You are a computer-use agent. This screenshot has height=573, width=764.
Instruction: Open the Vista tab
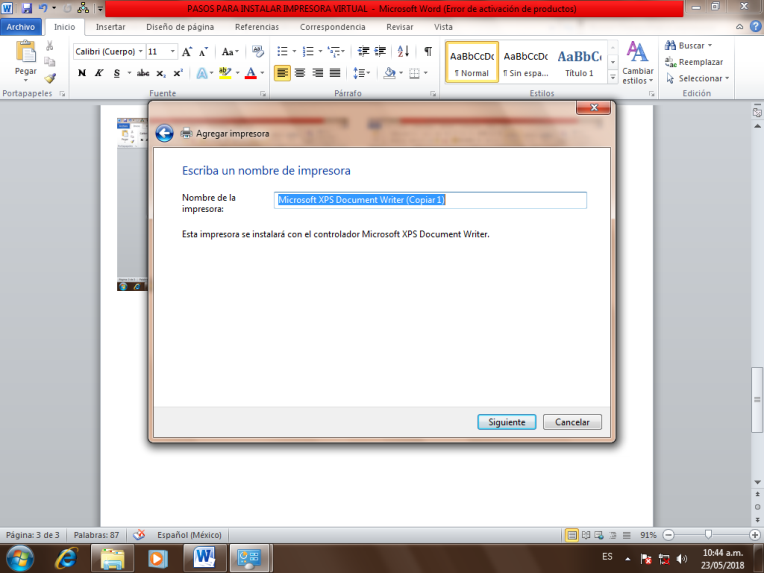(443, 27)
